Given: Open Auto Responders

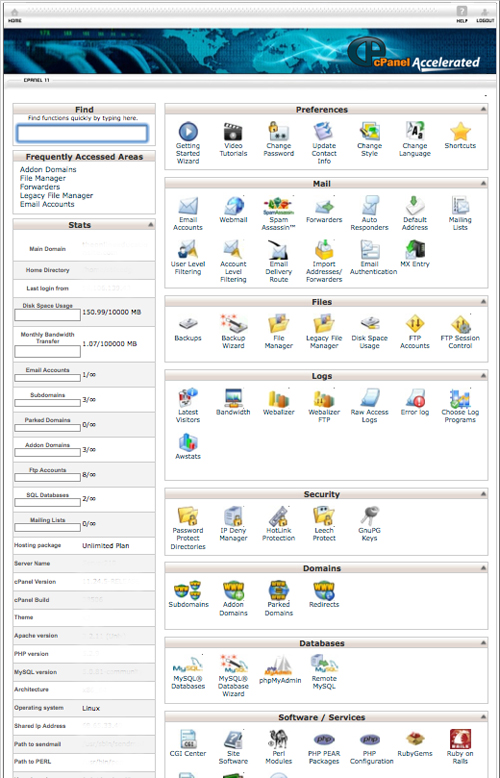Looking at the screenshot, I should coord(370,206).
